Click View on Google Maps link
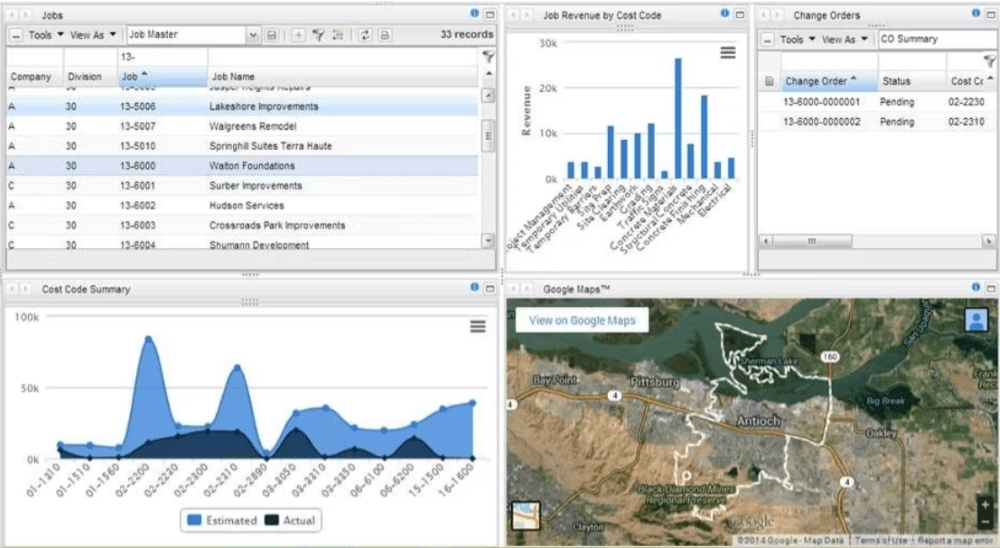 point(582,320)
